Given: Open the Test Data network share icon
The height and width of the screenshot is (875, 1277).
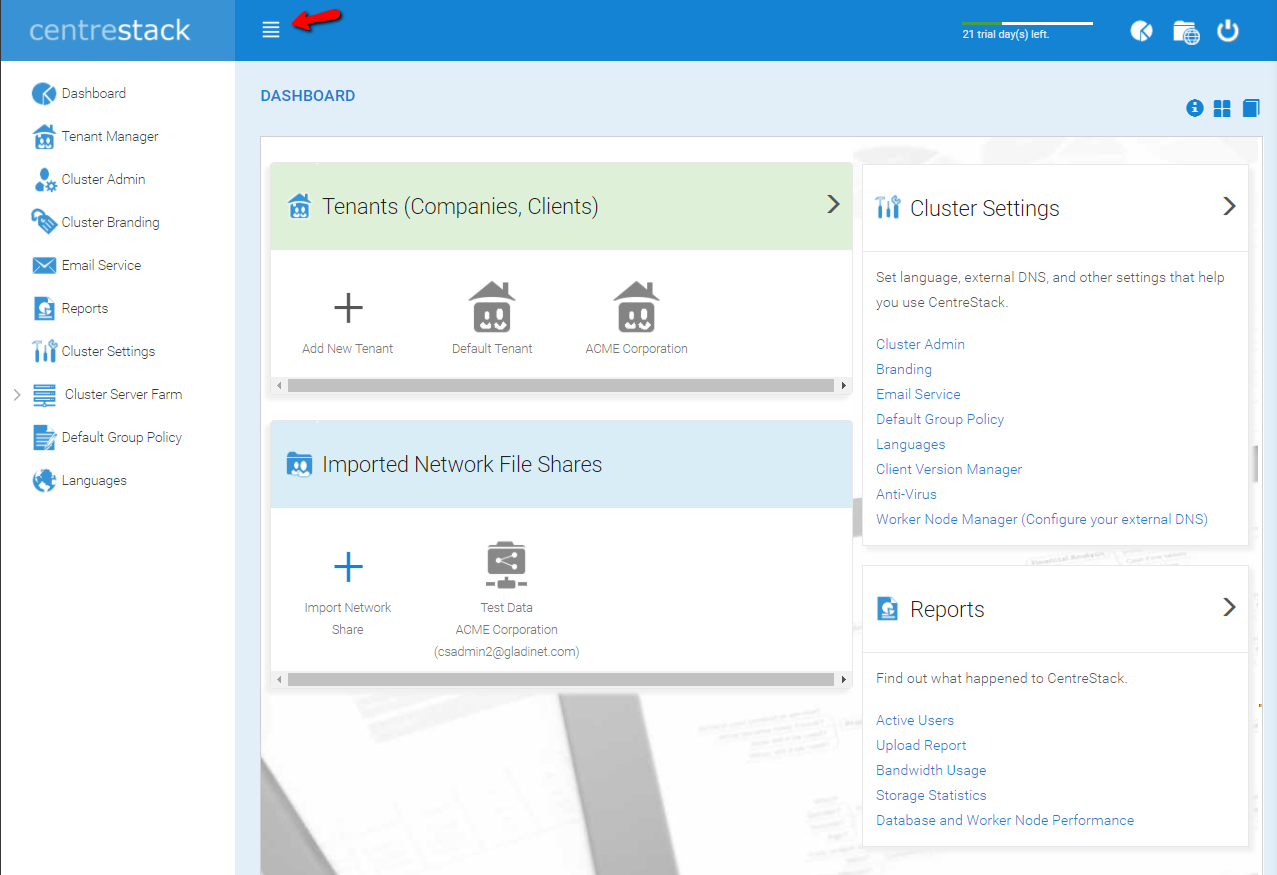Looking at the screenshot, I should coord(506,565).
